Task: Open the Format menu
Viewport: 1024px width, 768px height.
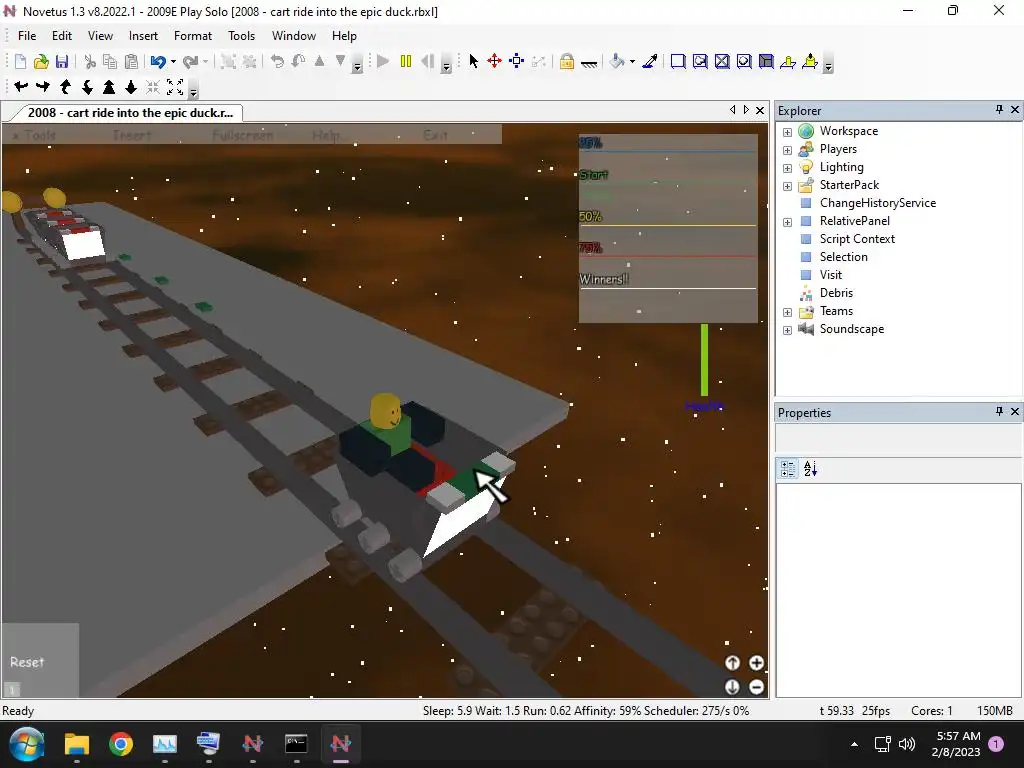Action: click(193, 36)
